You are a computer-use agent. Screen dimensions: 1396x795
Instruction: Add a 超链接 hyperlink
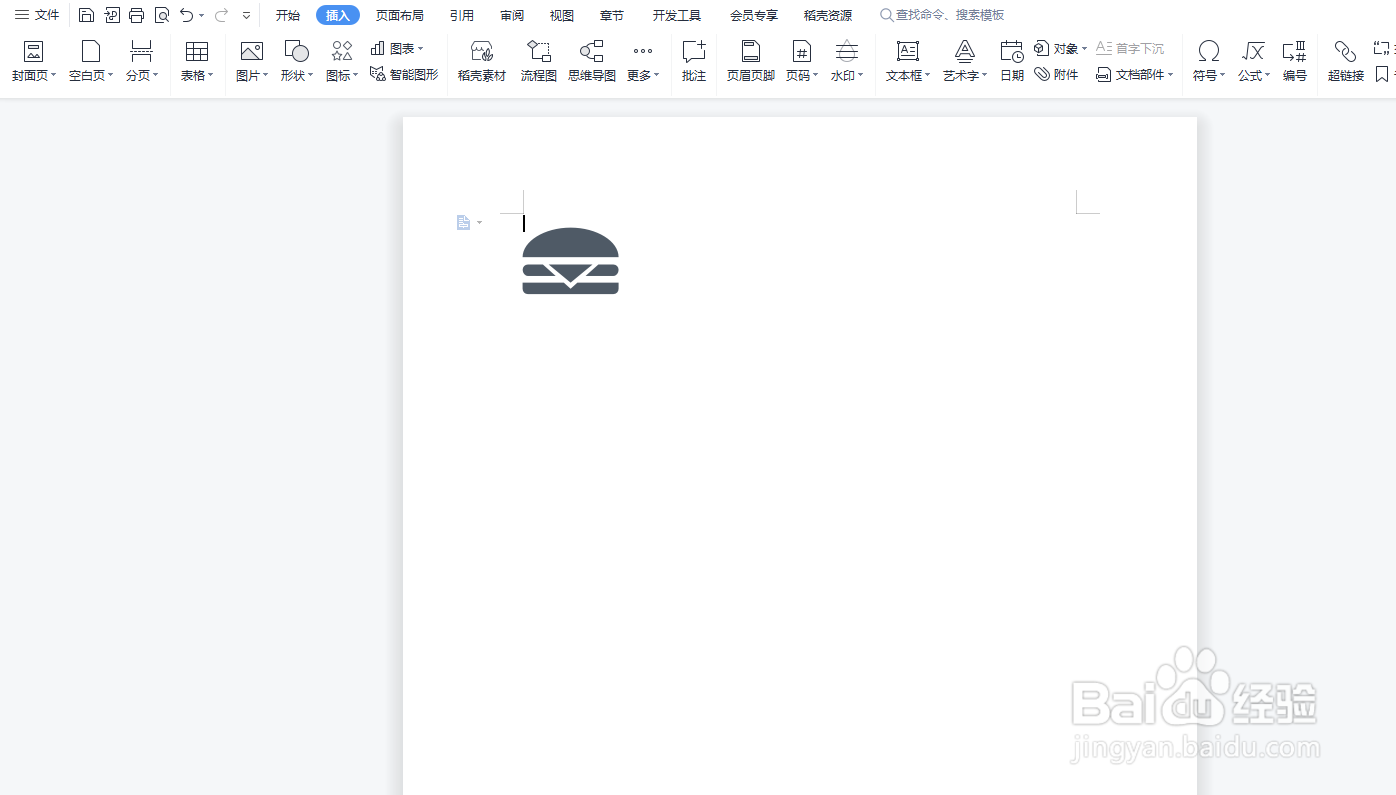coord(1344,60)
